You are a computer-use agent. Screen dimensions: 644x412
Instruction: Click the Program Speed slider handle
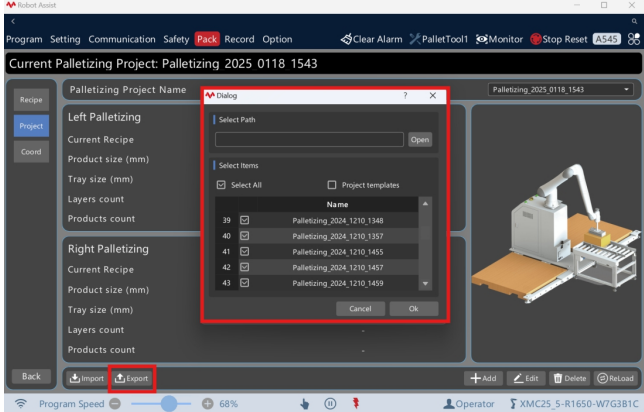coord(168,404)
